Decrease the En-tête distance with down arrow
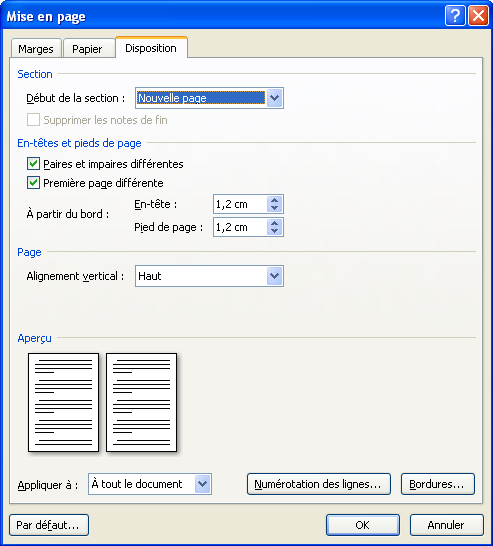The height and width of the screenshot is (546, 493). click(274, 208)
